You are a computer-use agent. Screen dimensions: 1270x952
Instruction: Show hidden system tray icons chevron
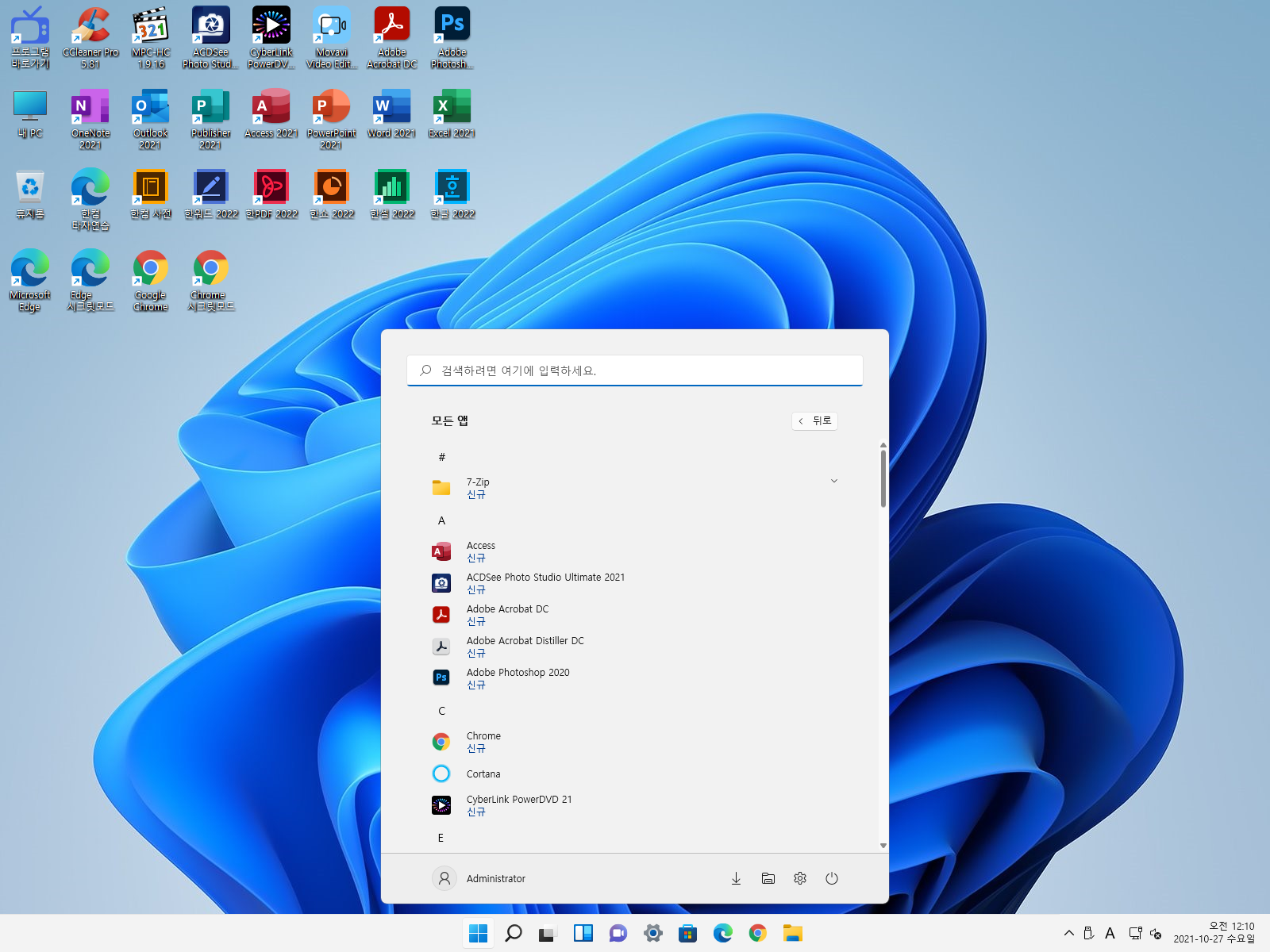pos(1069,933)
